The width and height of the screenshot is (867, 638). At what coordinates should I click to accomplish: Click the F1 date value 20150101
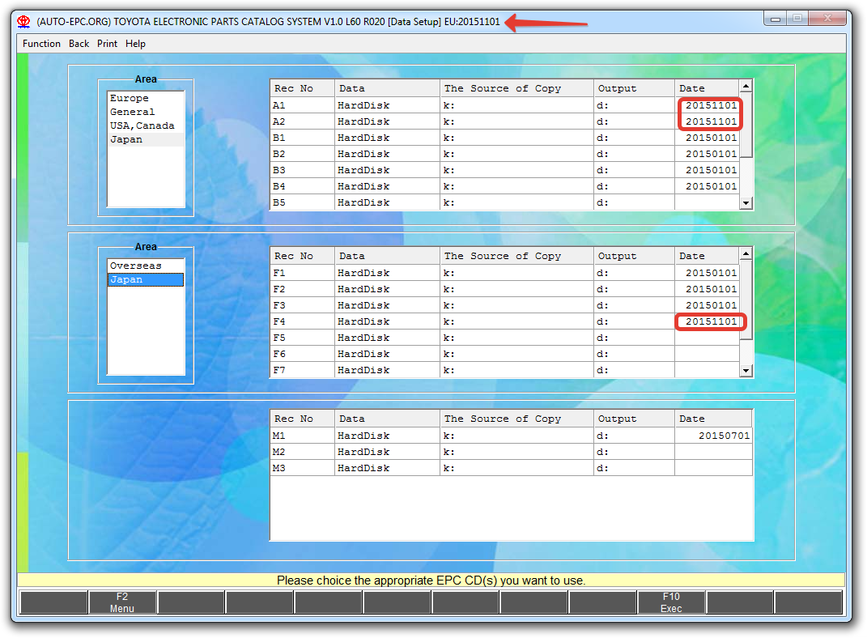click(x=711, y=273)
